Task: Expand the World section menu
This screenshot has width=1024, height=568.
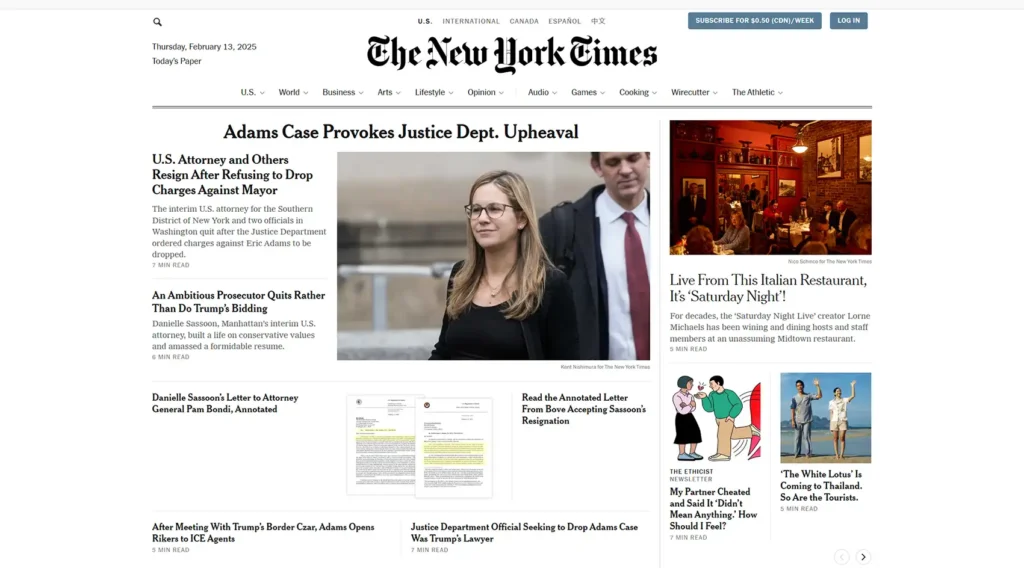Action: click(293, 93)
